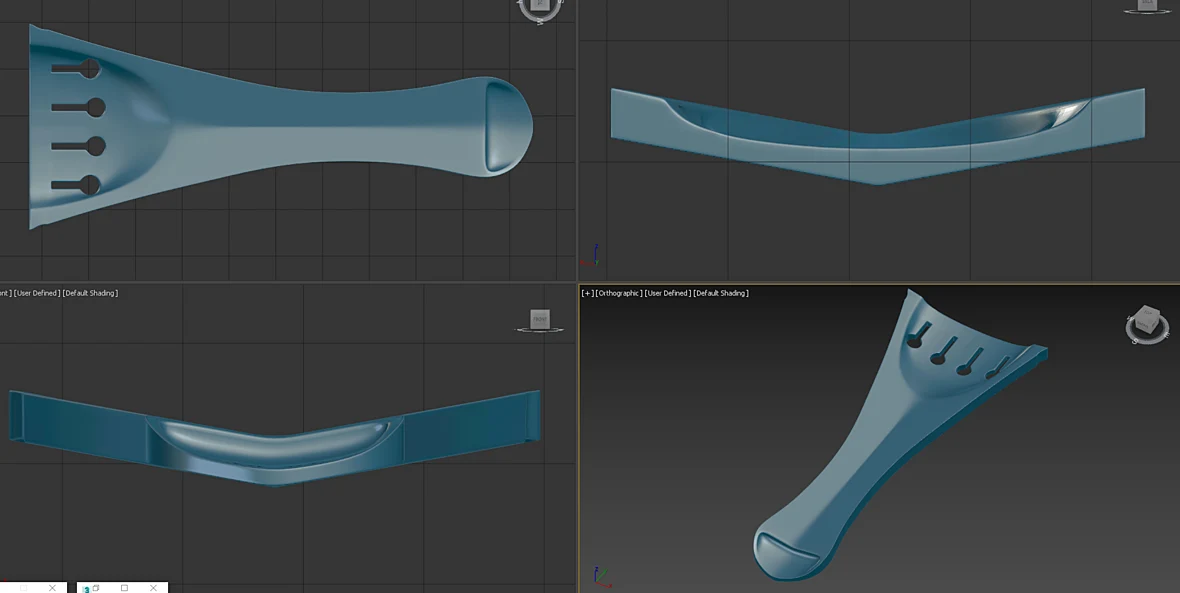The height and width of the screenshot is (593, 1180).
Task: Open [User Defined] menu in bottom-left viewport
Action: point(38,293)
